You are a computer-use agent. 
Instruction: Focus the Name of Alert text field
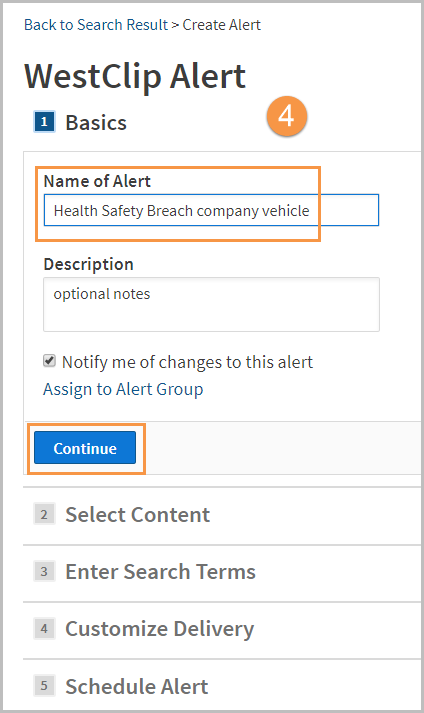click(211, 210)
